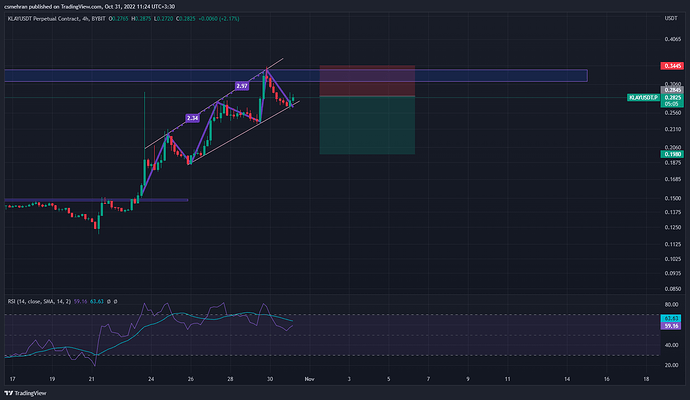The image size is (690, 400).
Task: Select the green profit zone of short position
Action: click(x=367, y=125)
